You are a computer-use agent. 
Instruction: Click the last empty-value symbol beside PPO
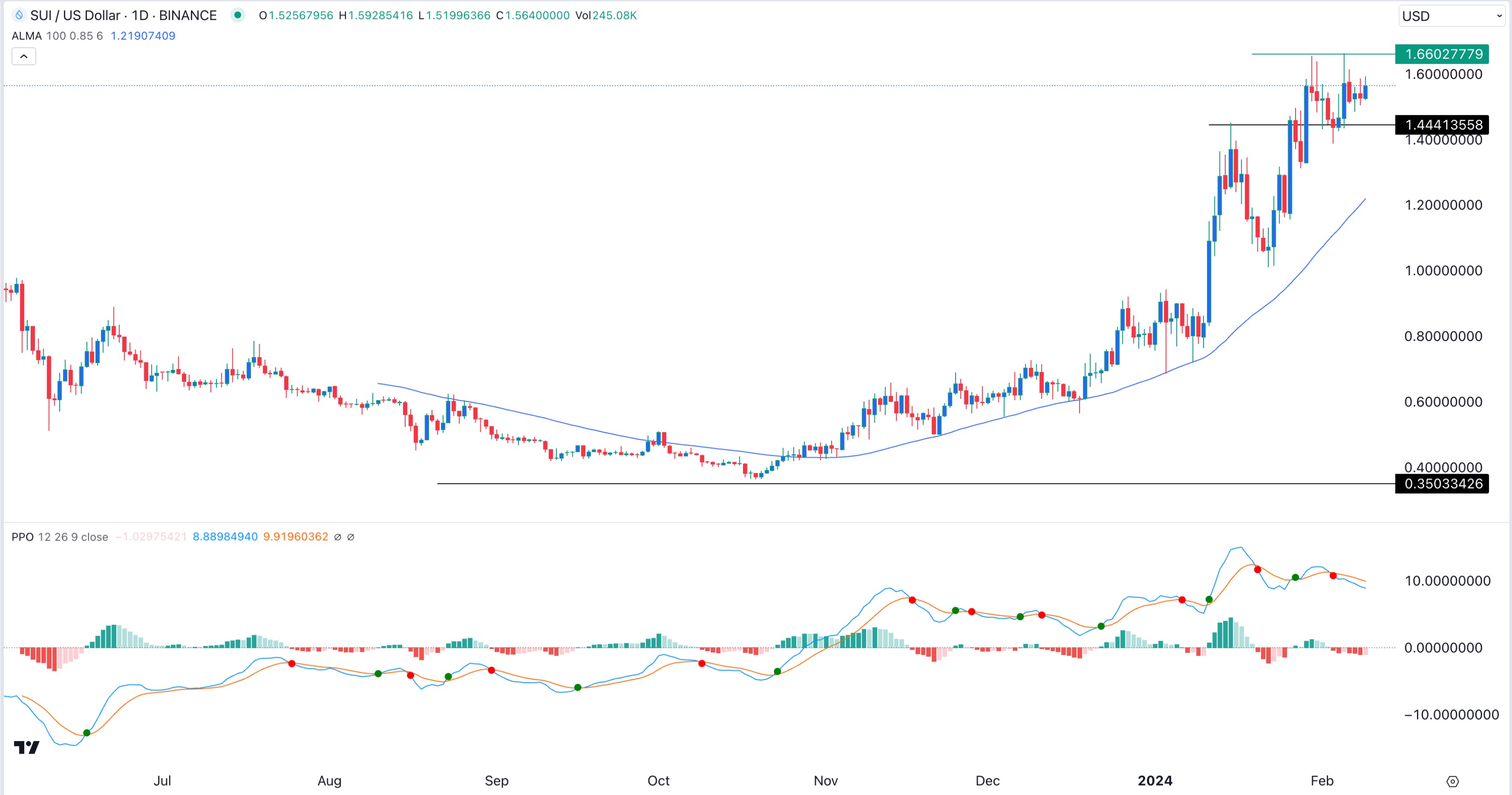coord(350,537)
